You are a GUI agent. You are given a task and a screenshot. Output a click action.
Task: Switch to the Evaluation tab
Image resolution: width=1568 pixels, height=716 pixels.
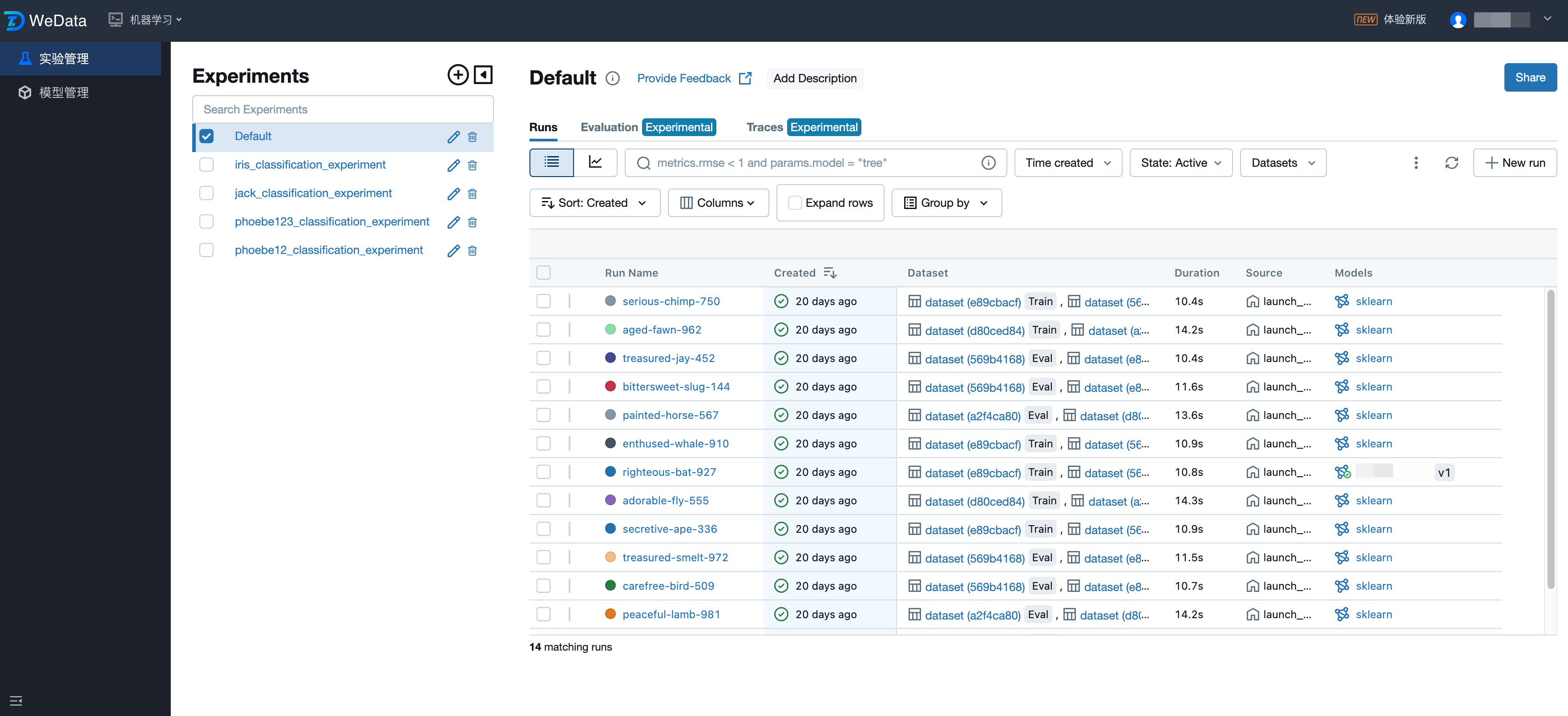click(609, 127)
